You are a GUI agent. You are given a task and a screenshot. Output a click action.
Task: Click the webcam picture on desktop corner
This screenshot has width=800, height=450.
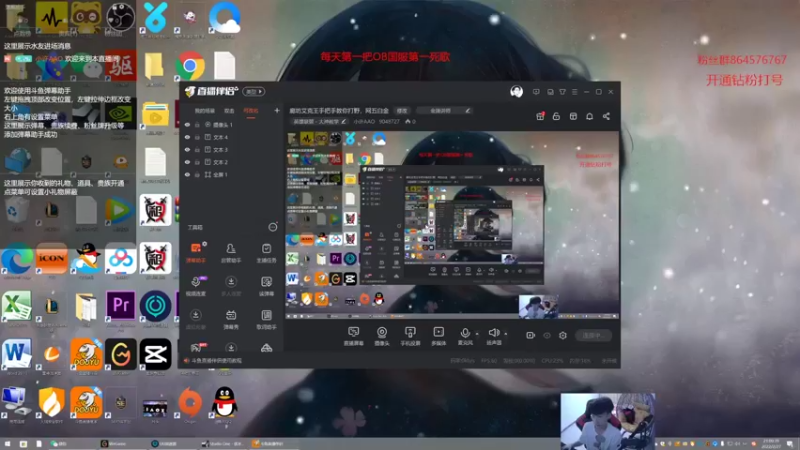tap(607, 421)
